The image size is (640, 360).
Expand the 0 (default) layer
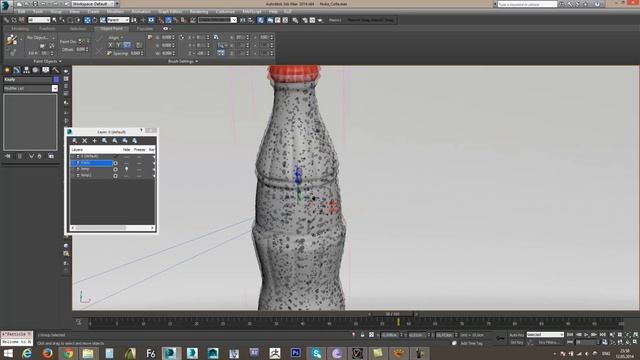(x=73, y=156)
